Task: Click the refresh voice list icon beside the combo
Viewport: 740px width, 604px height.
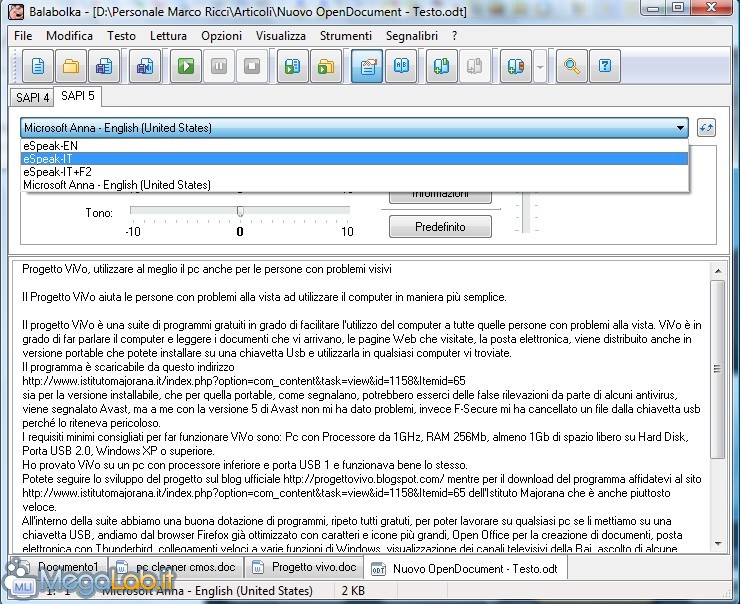Action: pyautogui.click(x=706, y=127)
